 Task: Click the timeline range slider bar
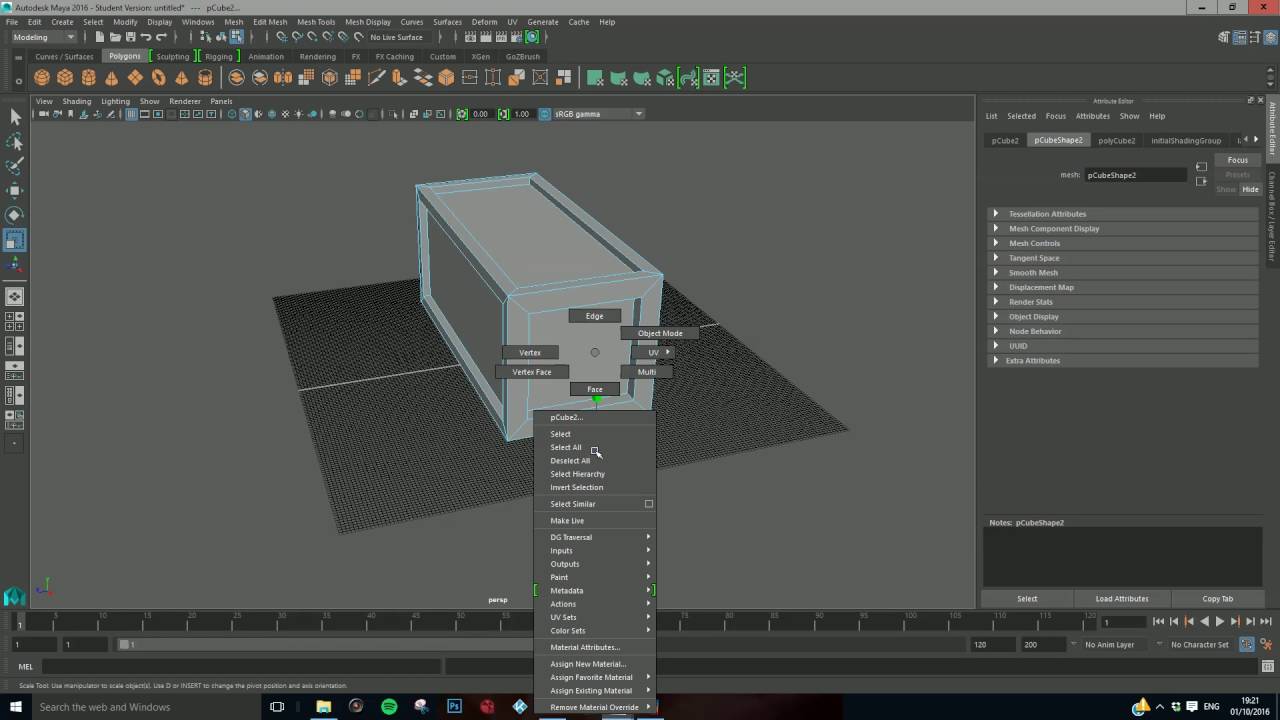[540, 645]
